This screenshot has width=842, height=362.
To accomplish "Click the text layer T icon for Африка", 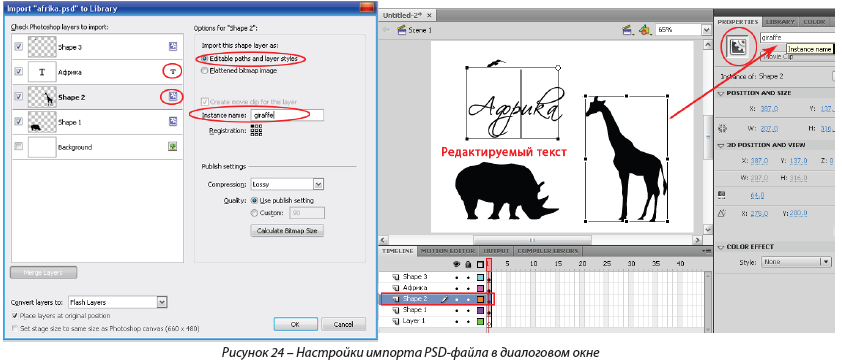I will coord(173,71).
